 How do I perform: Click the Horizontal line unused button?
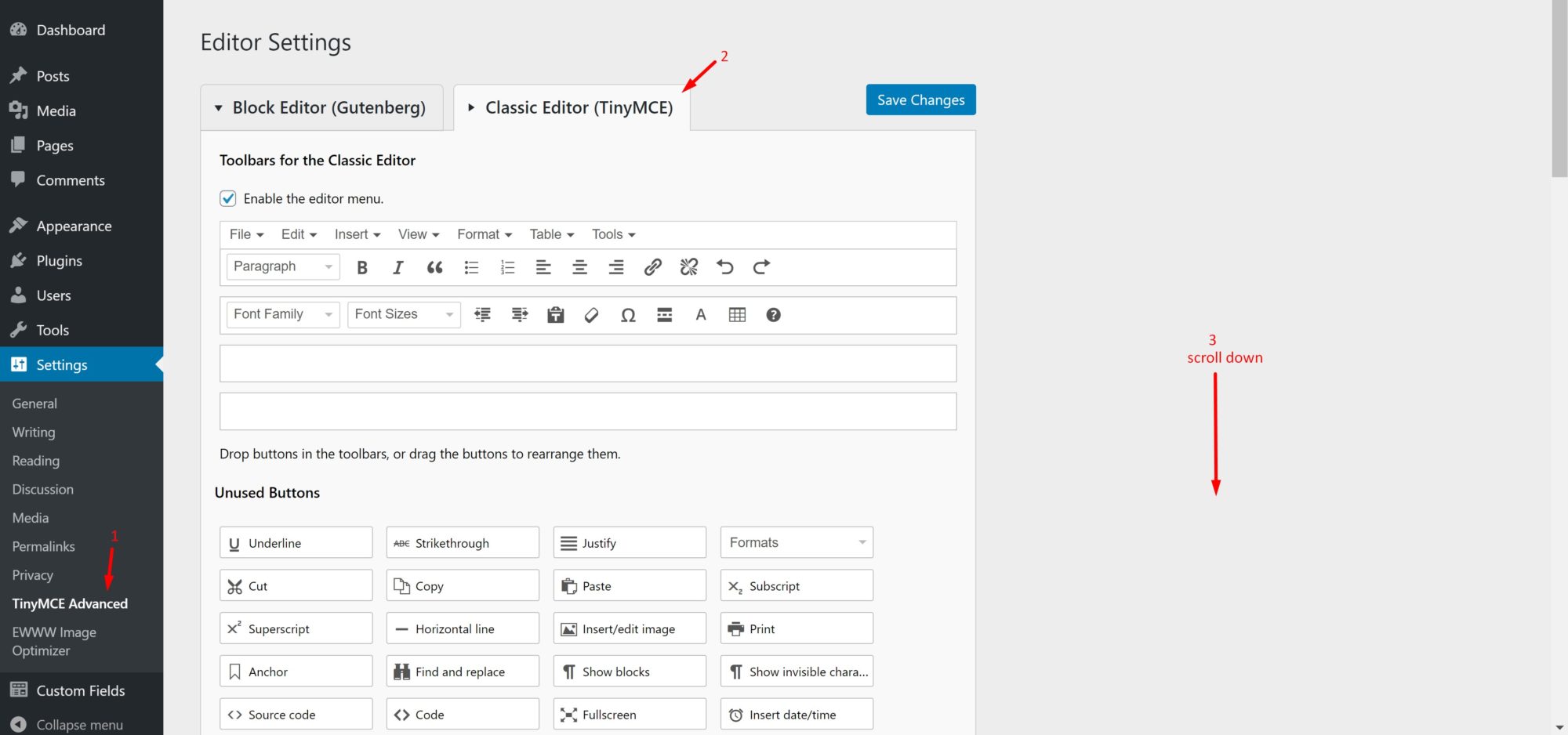[463, 628]
